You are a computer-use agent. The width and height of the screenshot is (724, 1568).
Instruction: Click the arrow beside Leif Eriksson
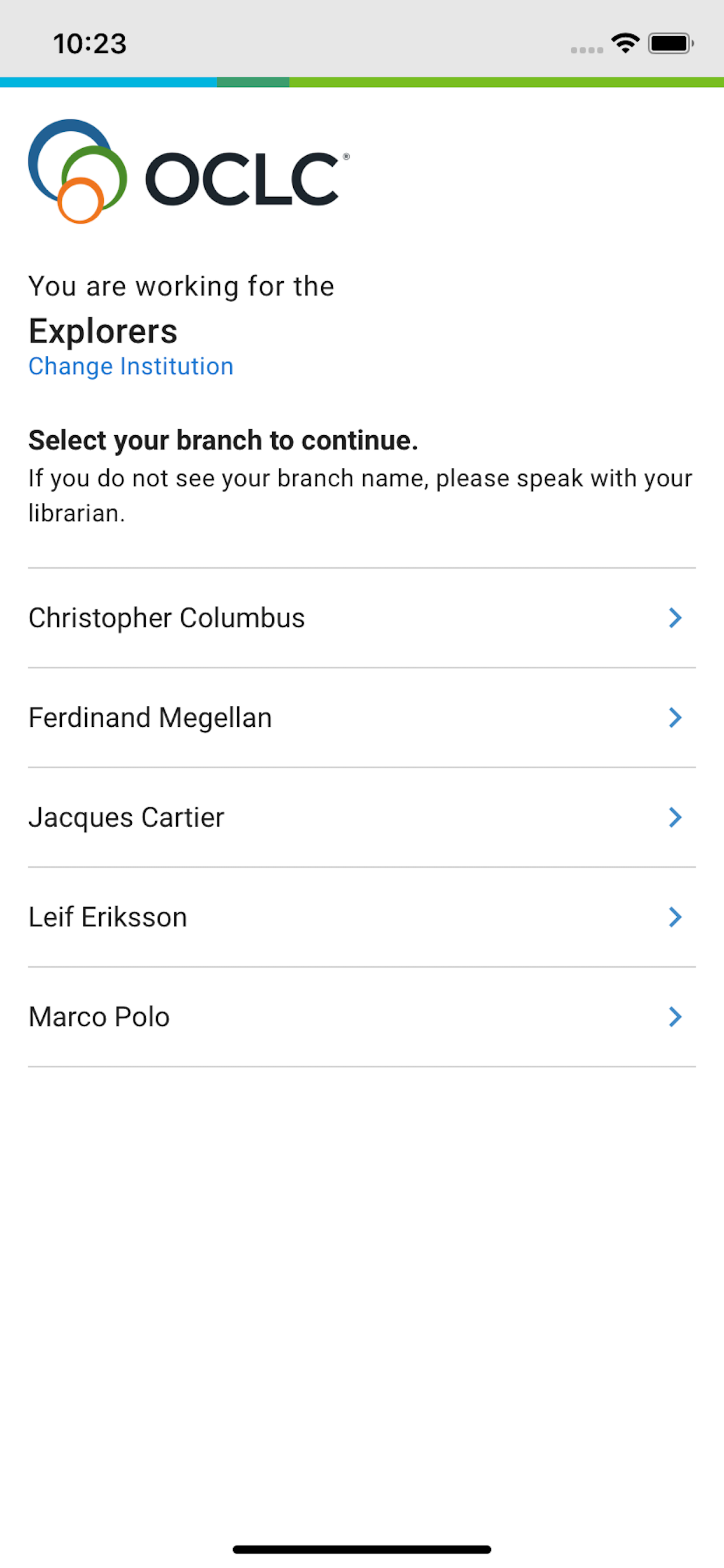[x=674, y=918]
